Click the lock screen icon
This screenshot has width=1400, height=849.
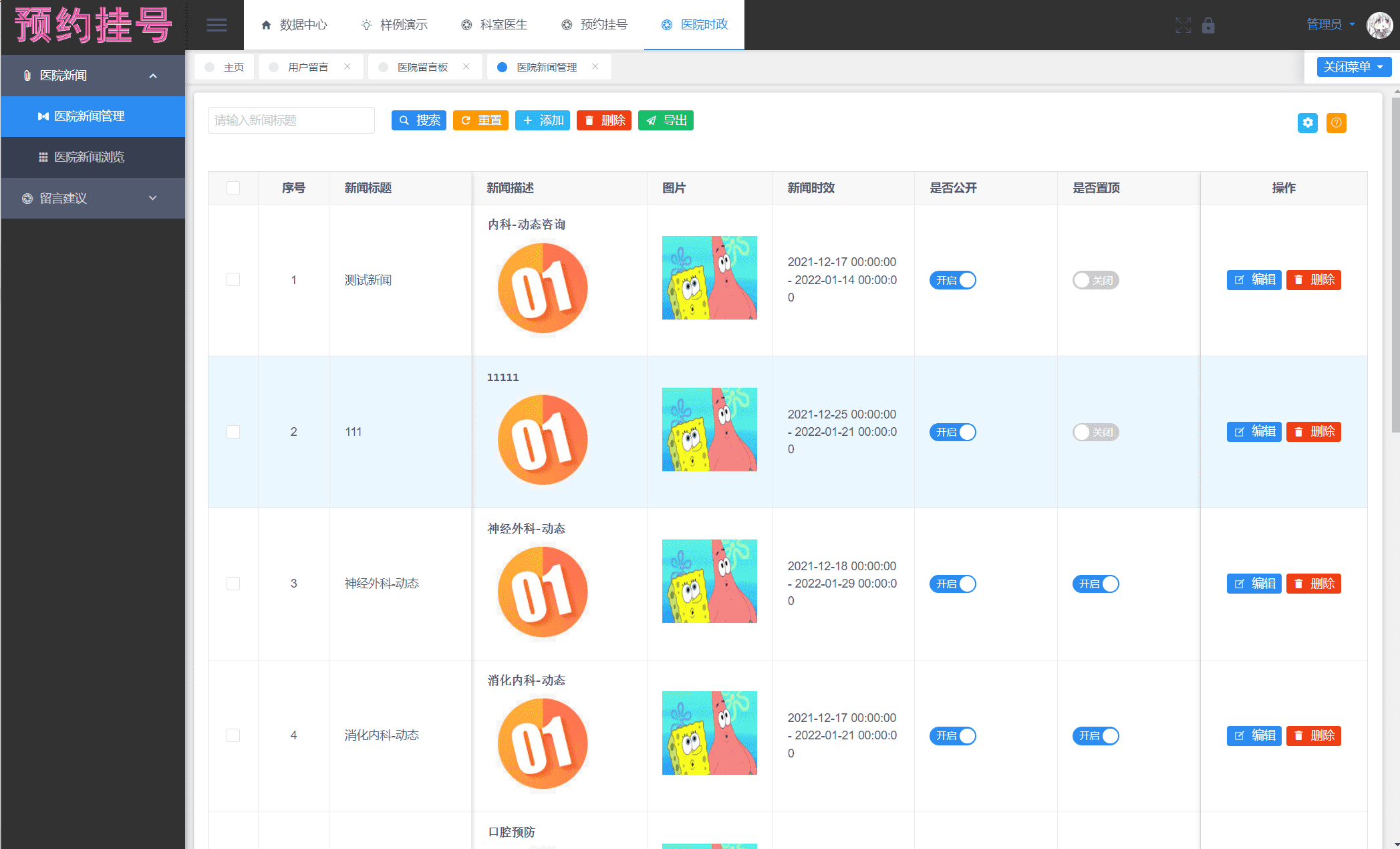click(x=1208, y=25)
